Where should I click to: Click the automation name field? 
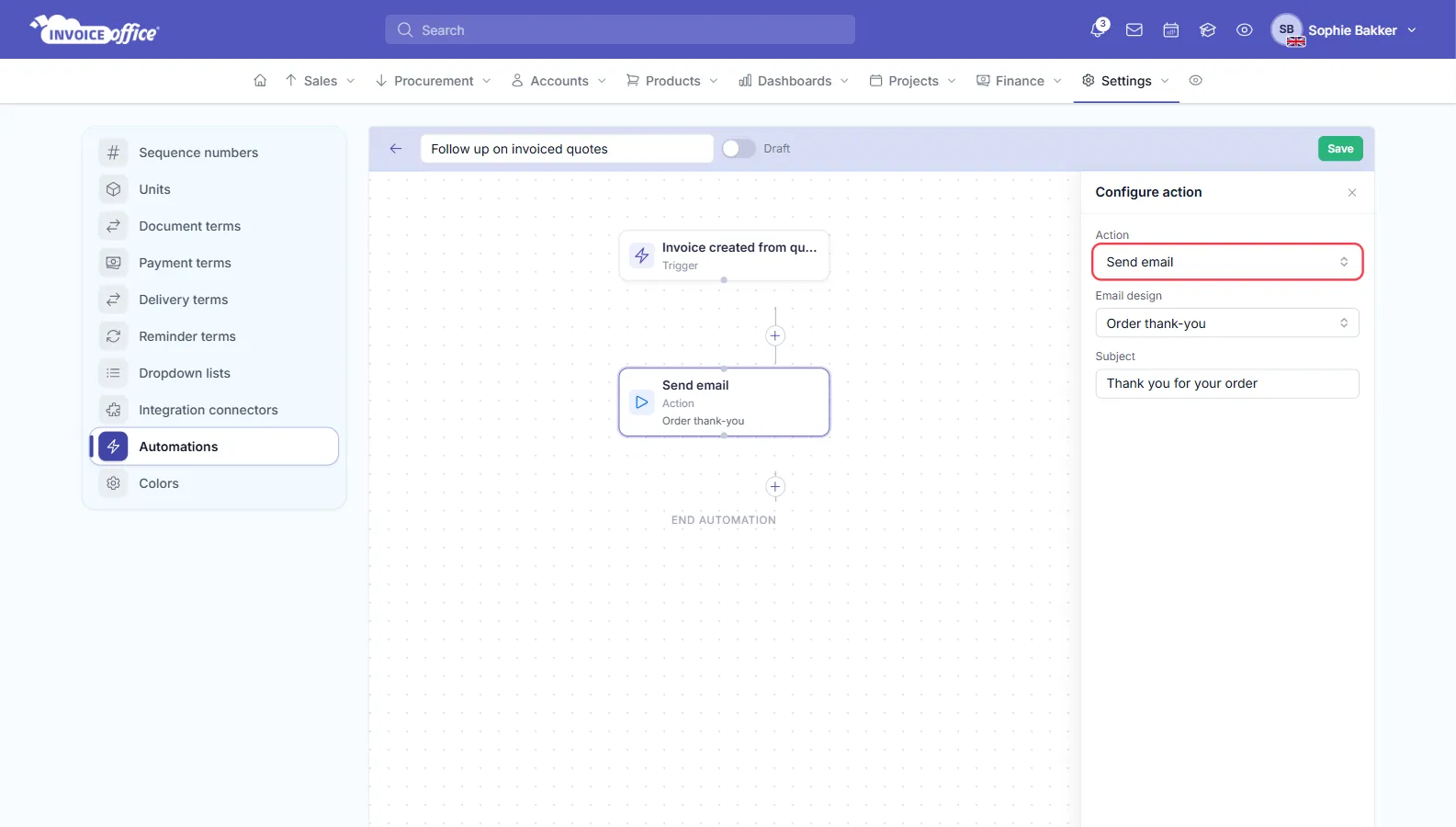pyautogui.click(x=567, y=149)
